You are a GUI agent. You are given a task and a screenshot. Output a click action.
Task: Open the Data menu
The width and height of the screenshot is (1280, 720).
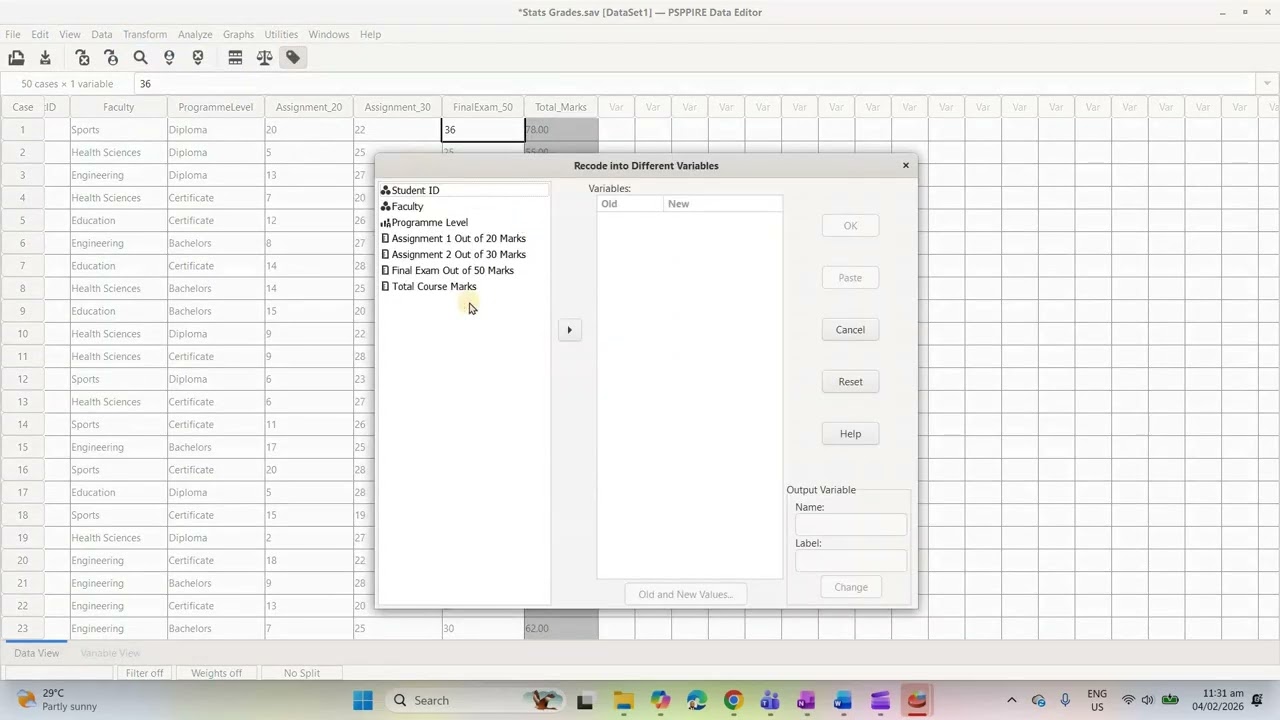(x=102, y=34)
